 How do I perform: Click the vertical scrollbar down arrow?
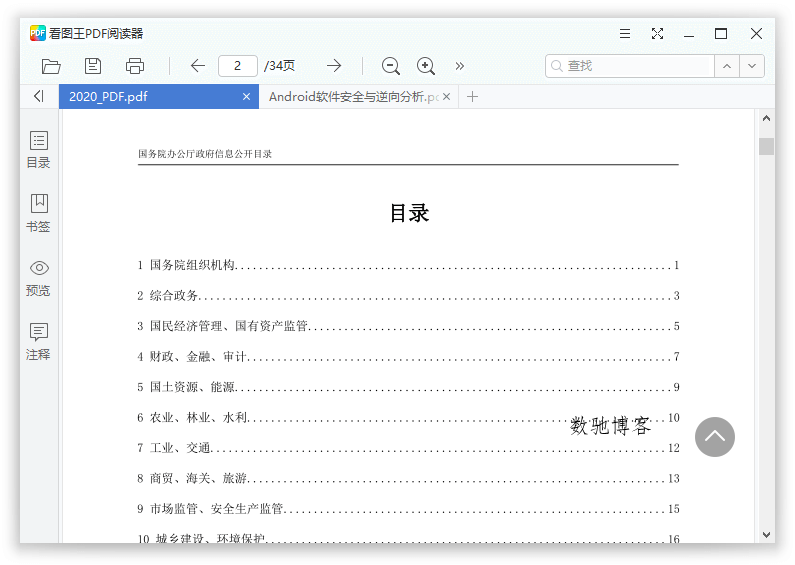(766, 535)
